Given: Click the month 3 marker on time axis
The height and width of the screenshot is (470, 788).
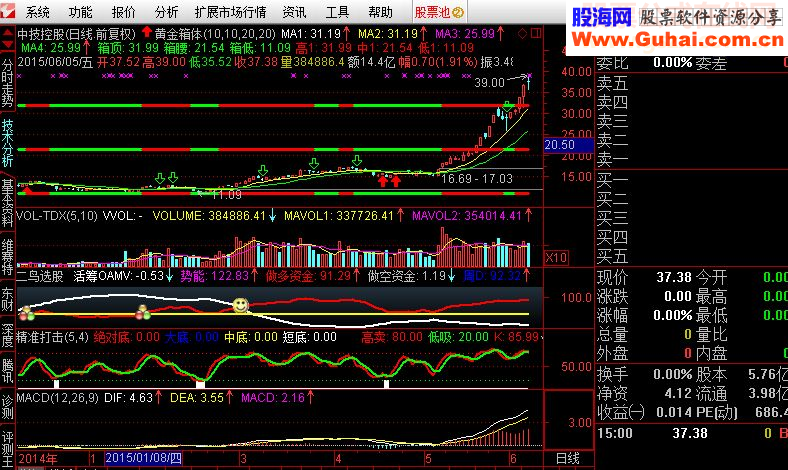Looking at the screenshot, I should (243, 459).
